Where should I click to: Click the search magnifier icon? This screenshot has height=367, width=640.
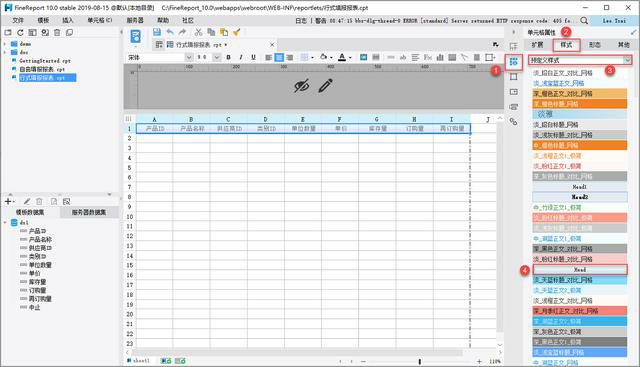click(x=584, y=20)
